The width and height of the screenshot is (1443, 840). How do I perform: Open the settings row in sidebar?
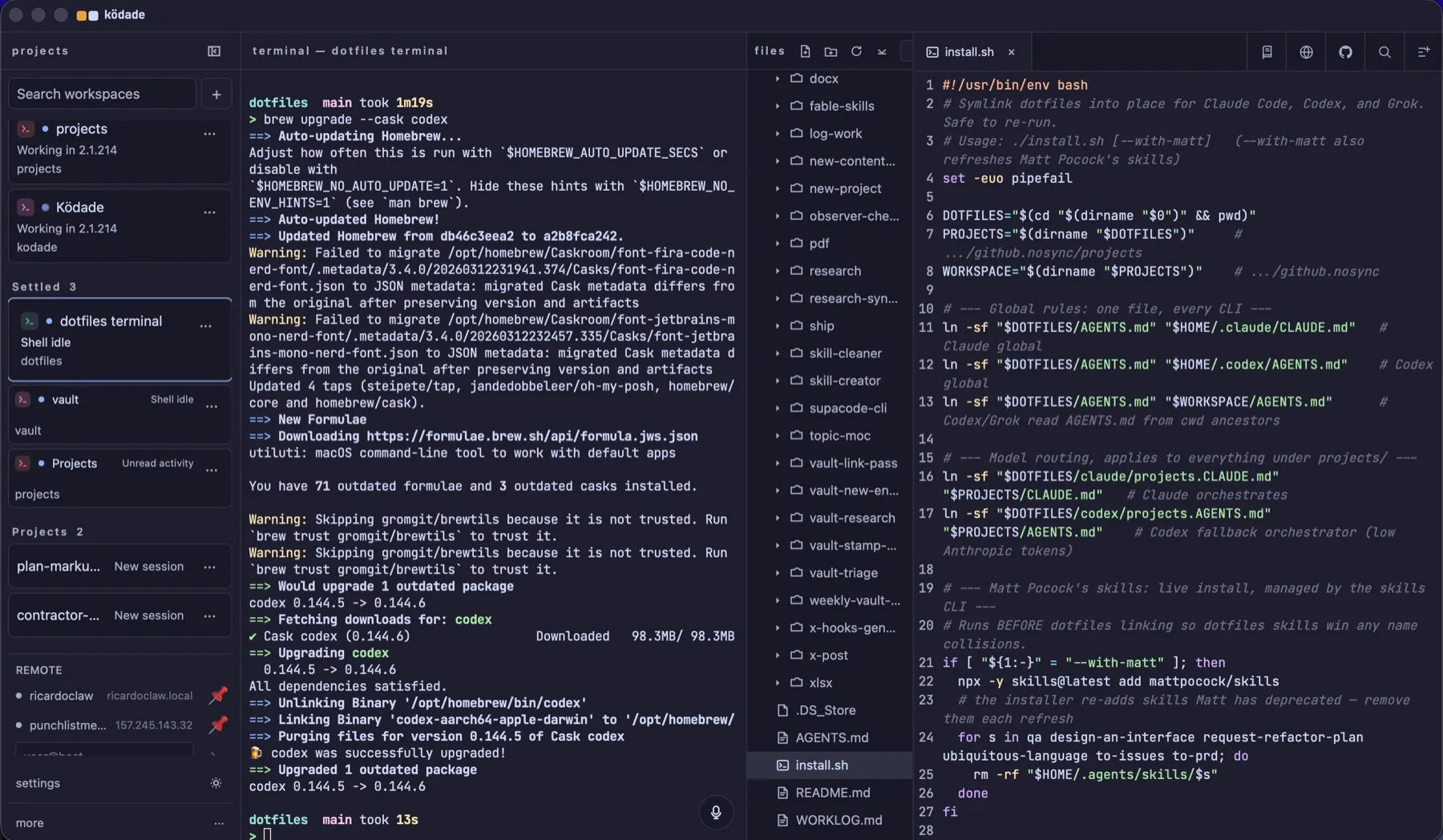(x=119, y=783)
